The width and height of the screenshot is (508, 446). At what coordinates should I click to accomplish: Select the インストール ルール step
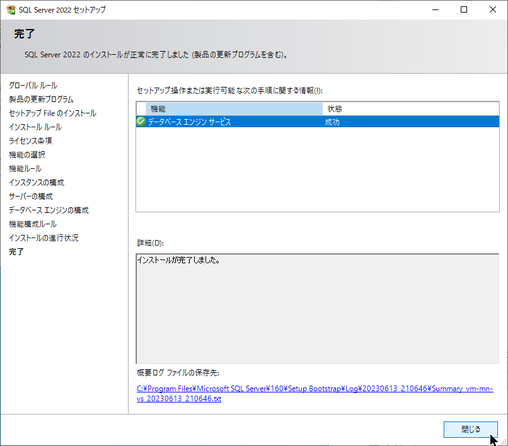click(x=35, y=127)
